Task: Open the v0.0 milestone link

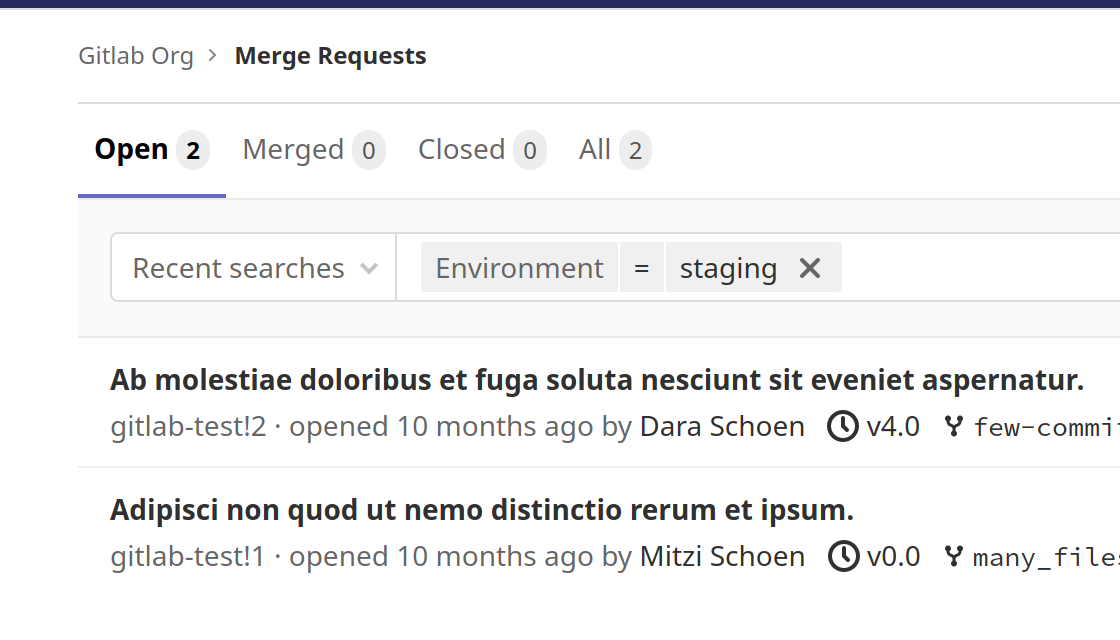Action: (x=894, y=556)
